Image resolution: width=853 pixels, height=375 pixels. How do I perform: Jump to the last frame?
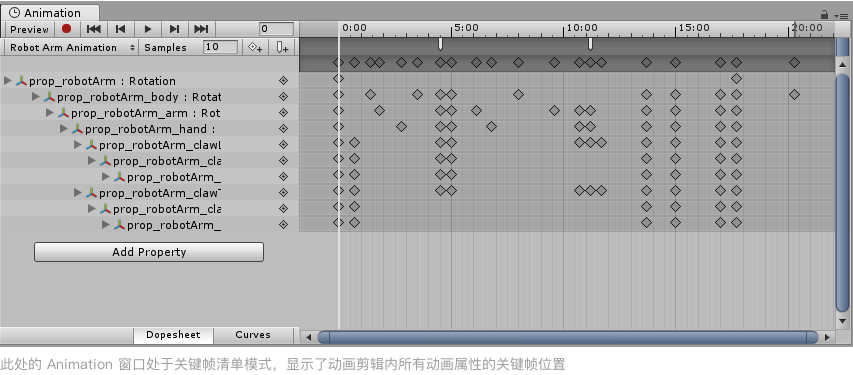click(x=201, y=29)
